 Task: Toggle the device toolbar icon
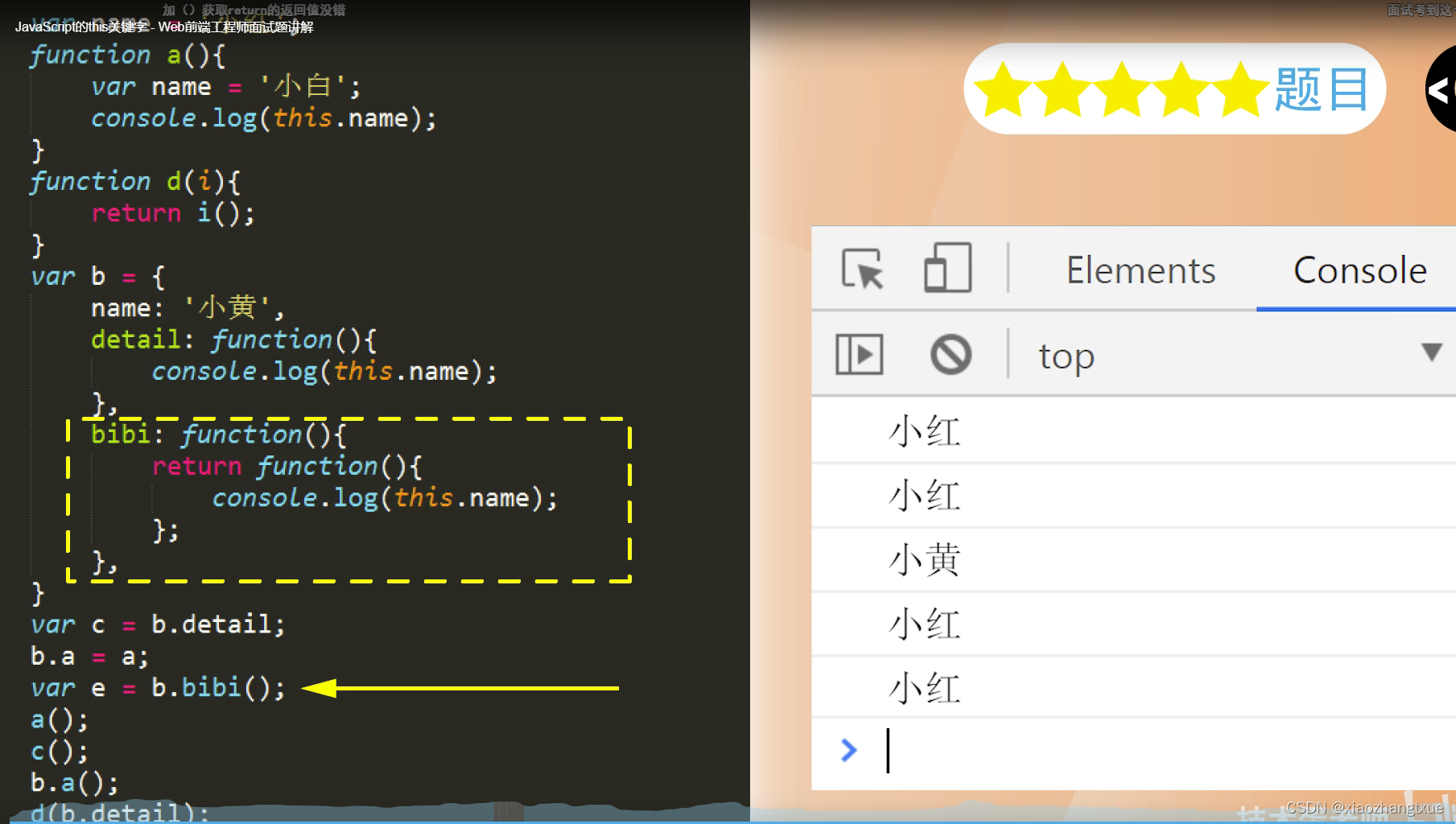(947, 267)
